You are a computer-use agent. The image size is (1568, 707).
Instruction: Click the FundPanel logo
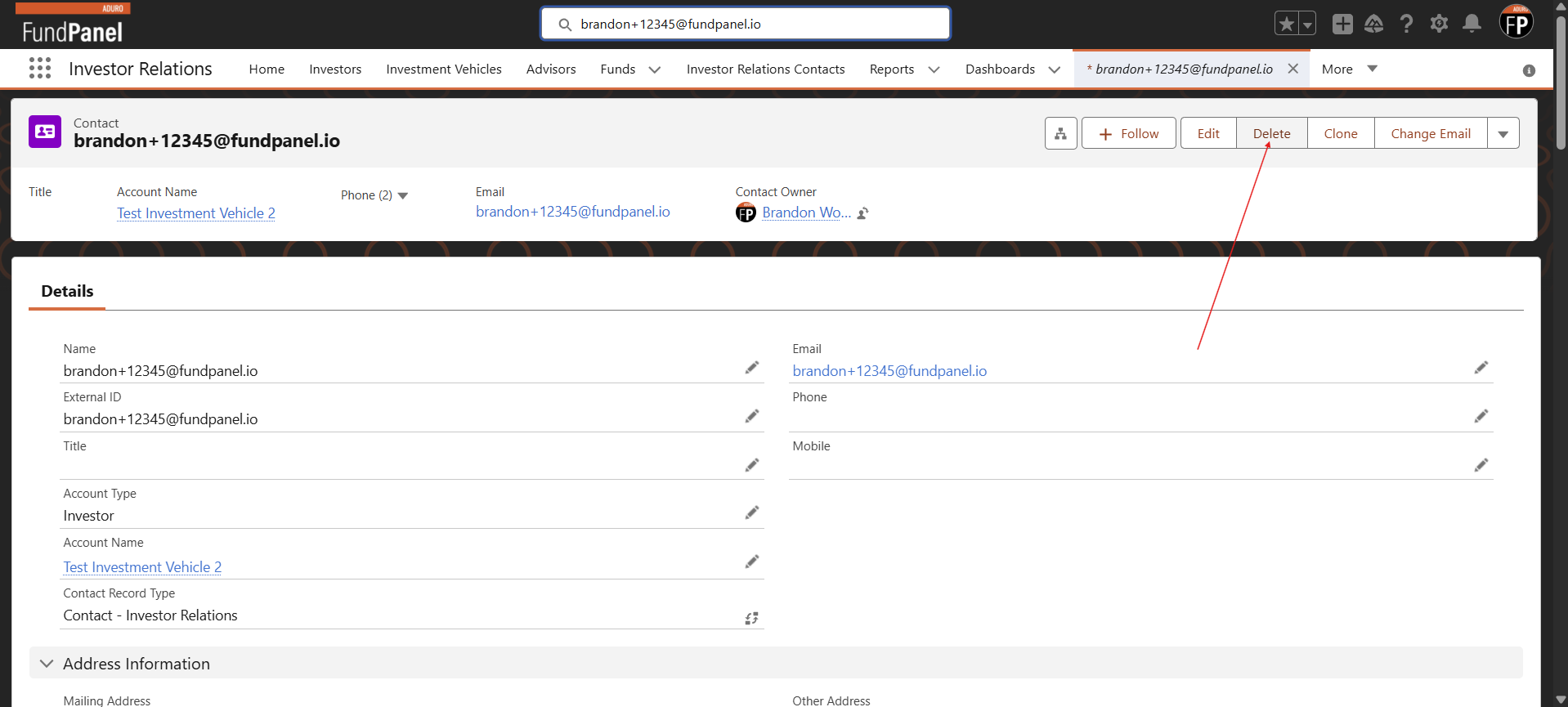click(x=72, y=24)
